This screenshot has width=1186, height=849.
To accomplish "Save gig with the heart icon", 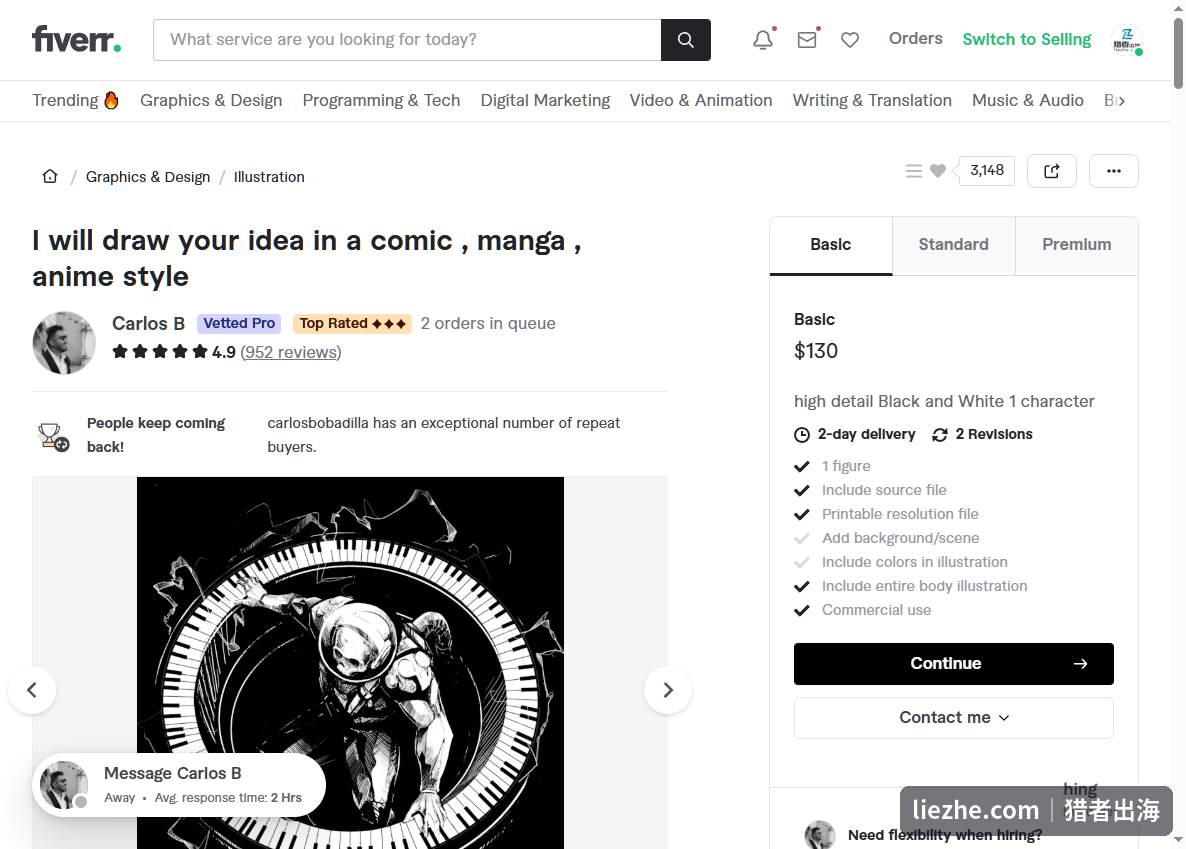I will 938,171.
